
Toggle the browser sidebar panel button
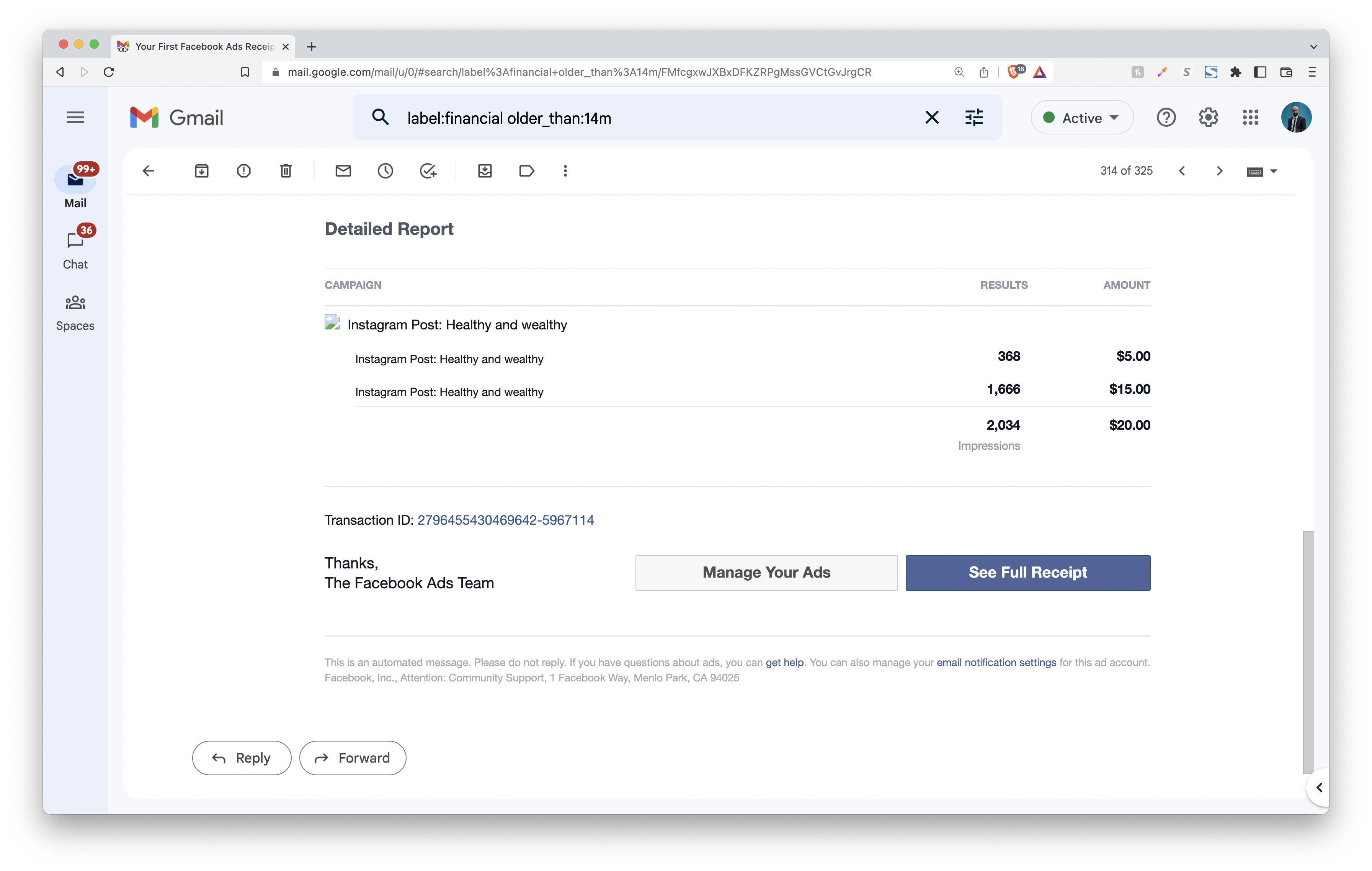click(1260, 72)
